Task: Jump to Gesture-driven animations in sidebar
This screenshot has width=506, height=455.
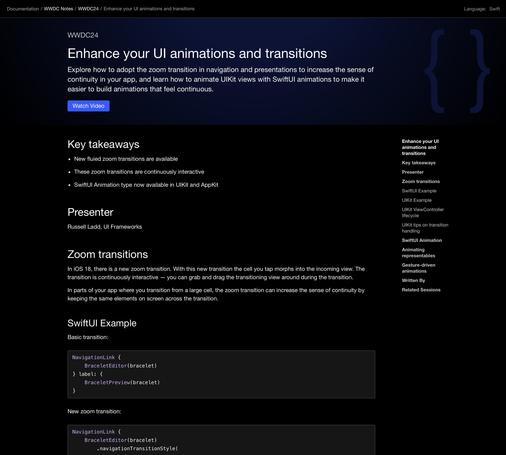Action: [419, 268]
